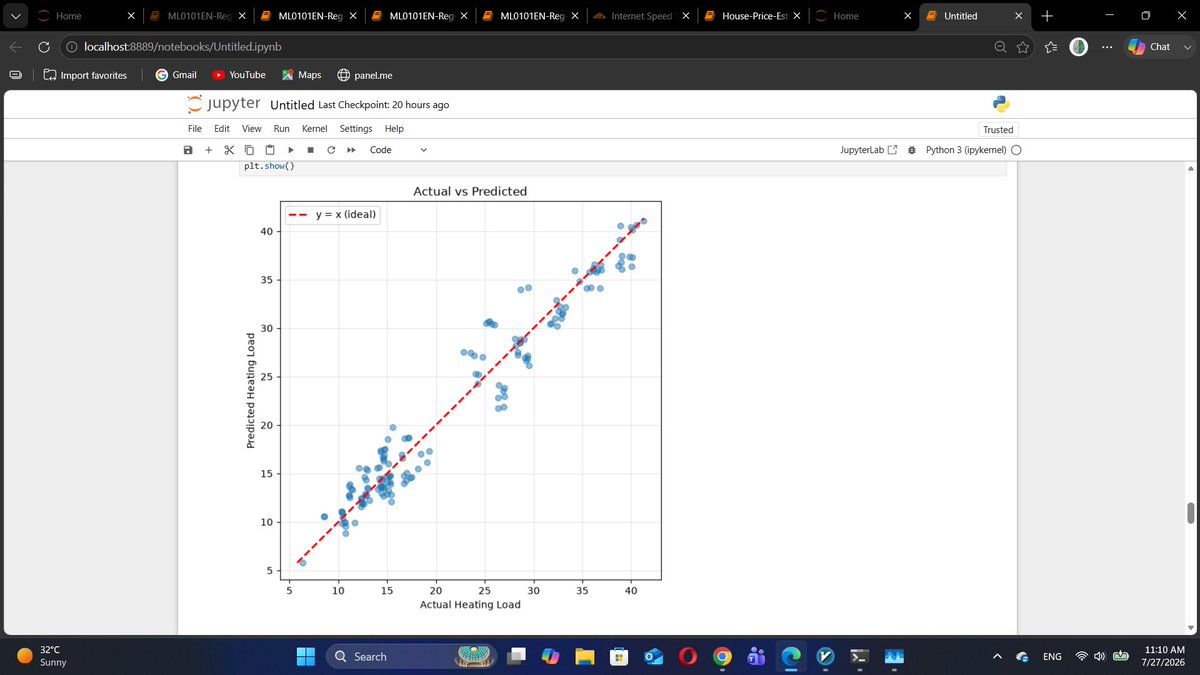Open the browser Settings and more menu
This screenshot has height=675, width=1200.
[1106, 47]
